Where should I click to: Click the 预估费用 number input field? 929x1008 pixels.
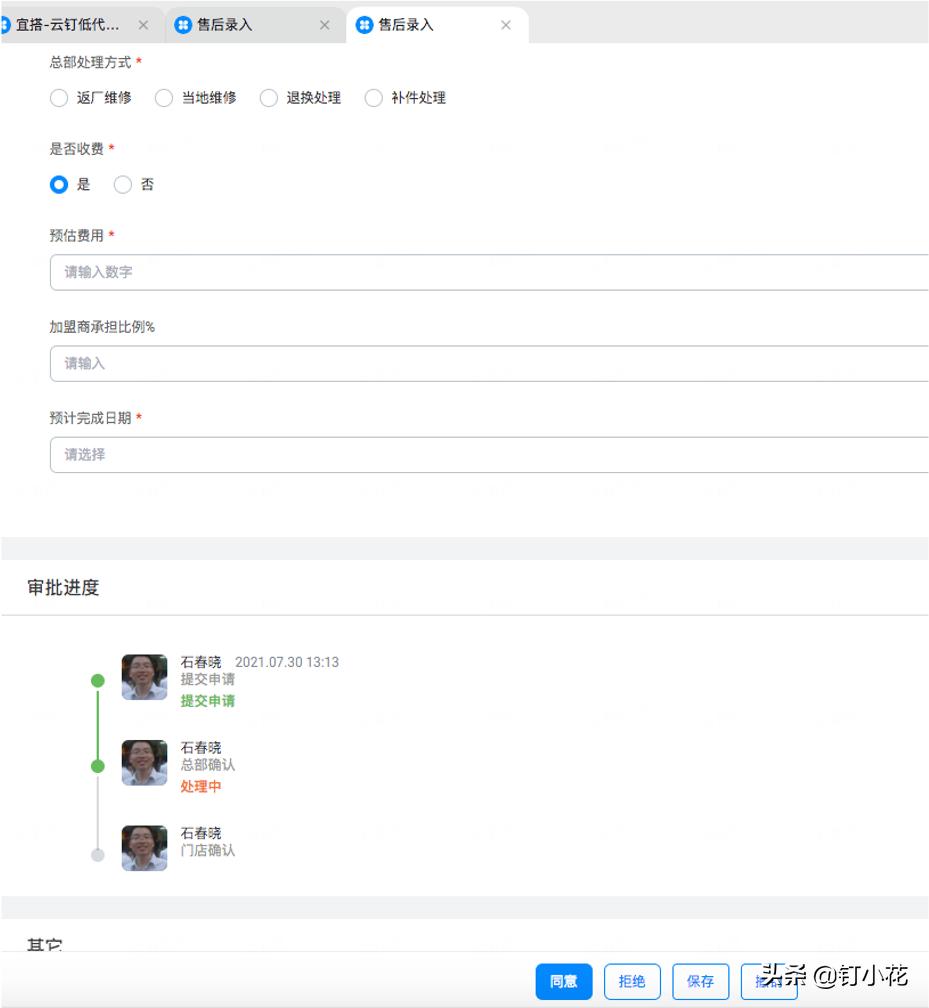300,272
